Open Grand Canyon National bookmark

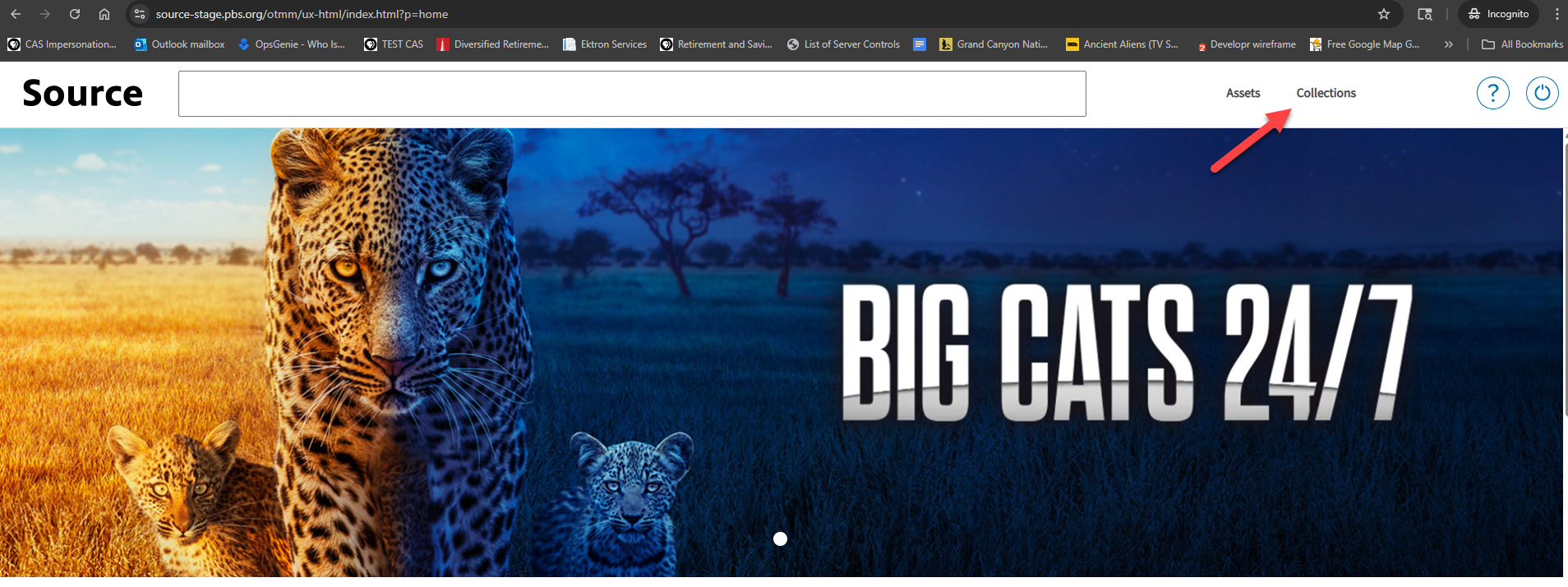994,44
